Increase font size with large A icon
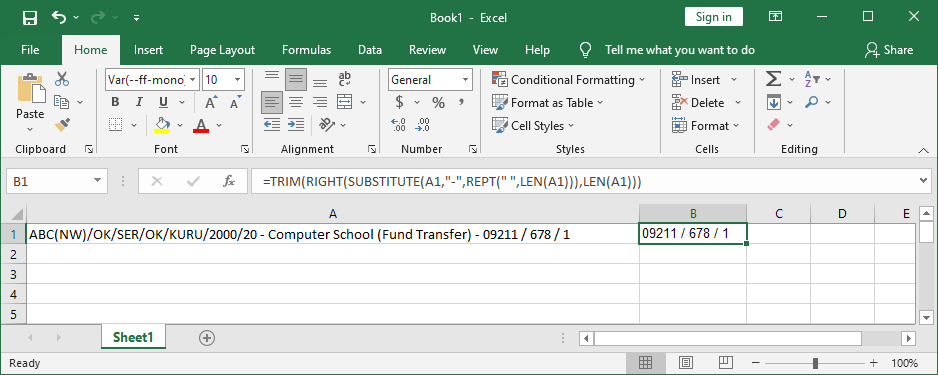This screenshot has width=938, height=375. pyautogui.click(x=210, y=103)
